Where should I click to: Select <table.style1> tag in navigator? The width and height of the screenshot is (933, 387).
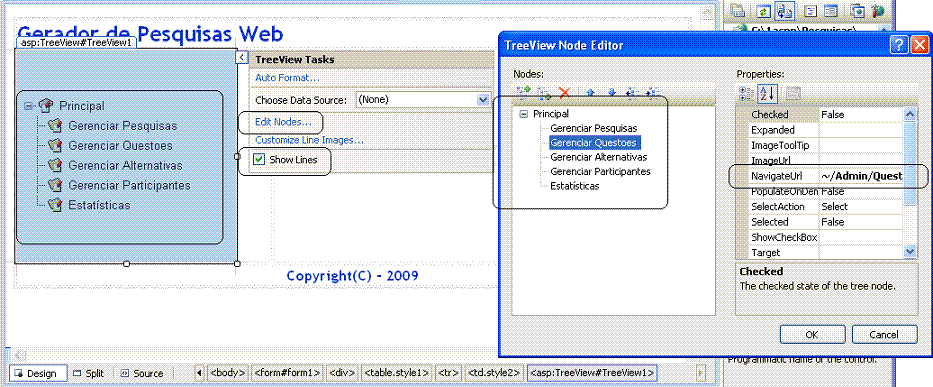(396, 373)
